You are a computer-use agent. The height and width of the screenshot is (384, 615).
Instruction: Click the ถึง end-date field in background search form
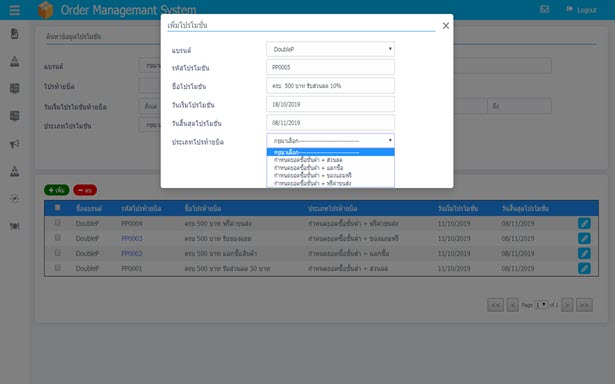click(519, 106)
